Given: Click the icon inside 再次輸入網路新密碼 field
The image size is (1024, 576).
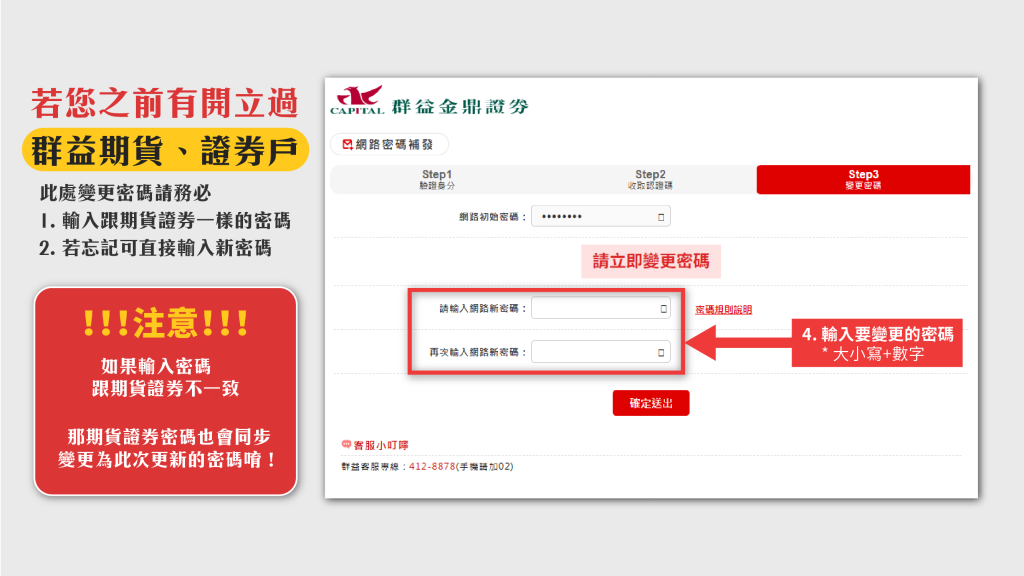Looking at the screenshot, I should coord(661,352).
